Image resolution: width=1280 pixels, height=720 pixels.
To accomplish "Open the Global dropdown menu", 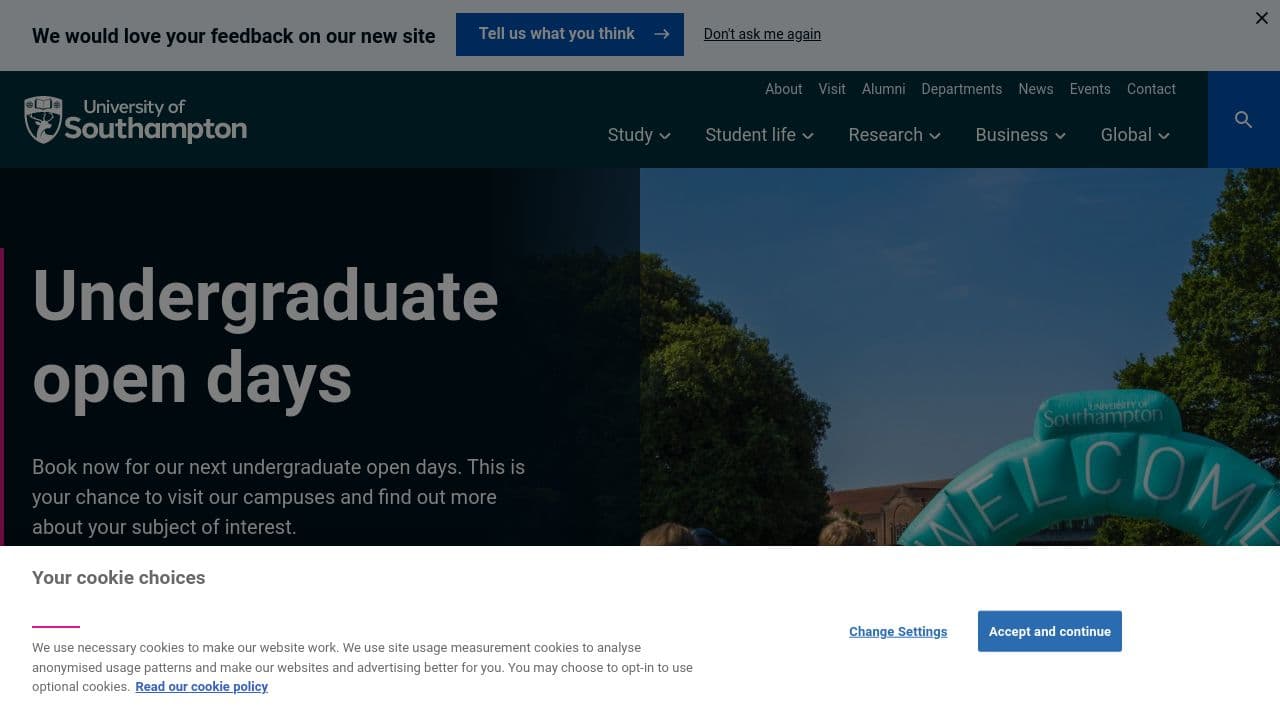I will point(1134,135).
